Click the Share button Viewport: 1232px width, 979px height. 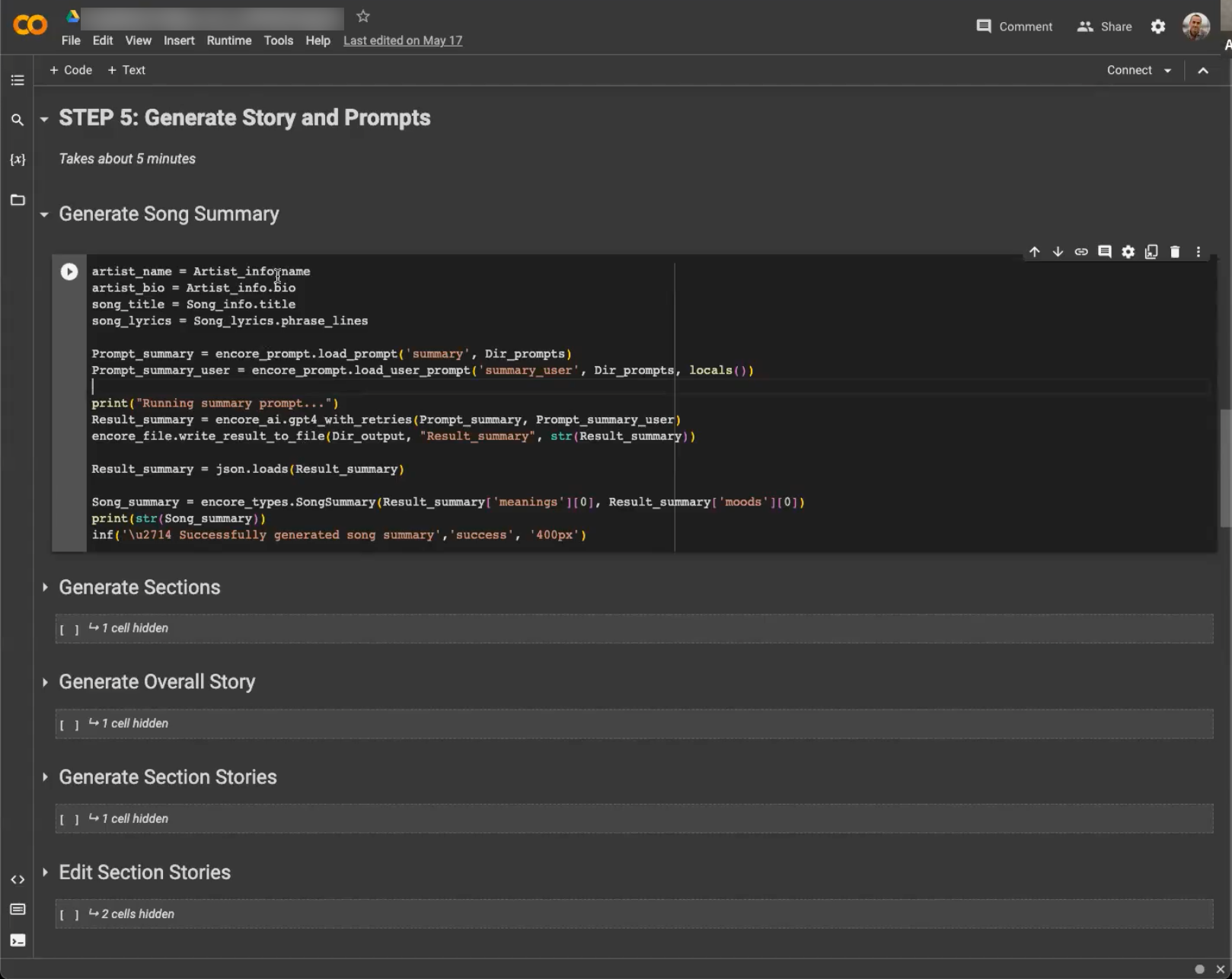(1104, 27)
